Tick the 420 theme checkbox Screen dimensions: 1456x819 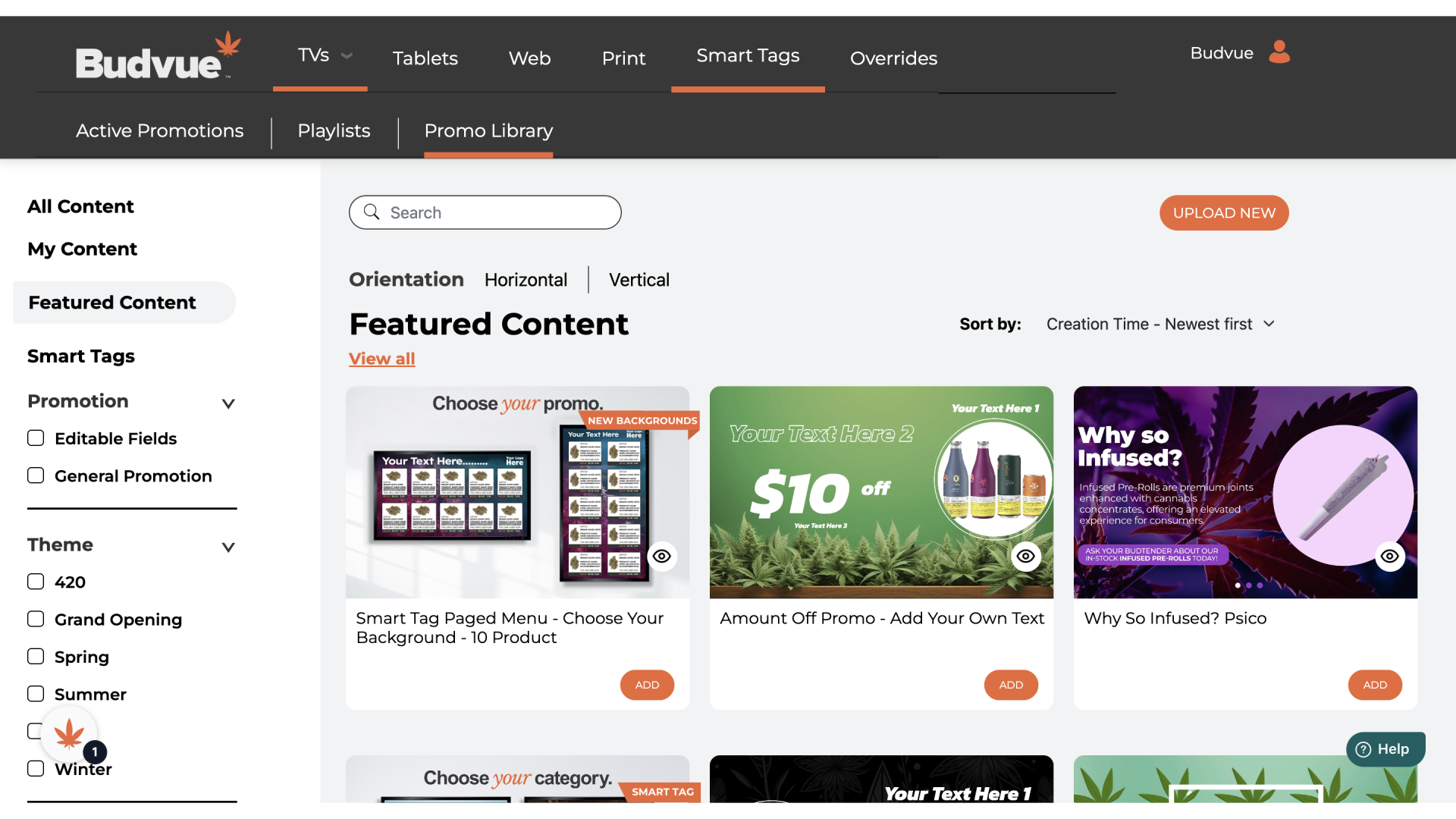tap(36, 582)
